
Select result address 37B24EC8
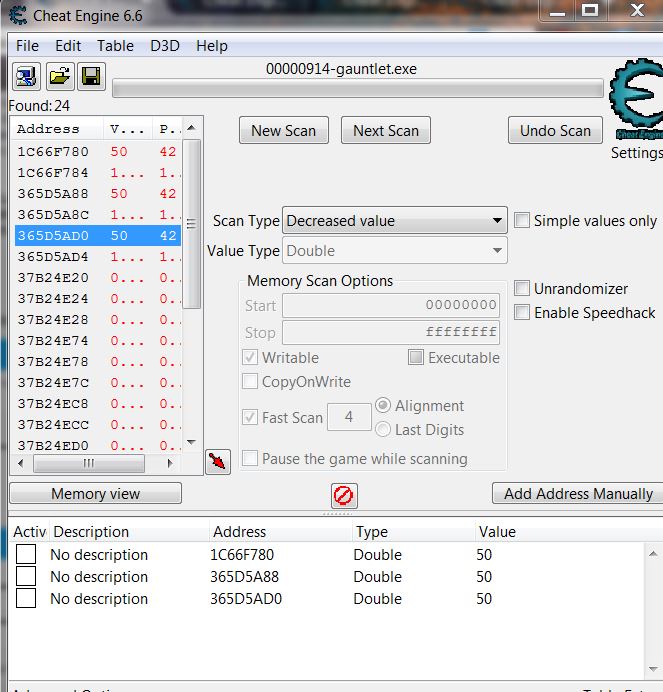click(53, 403)
